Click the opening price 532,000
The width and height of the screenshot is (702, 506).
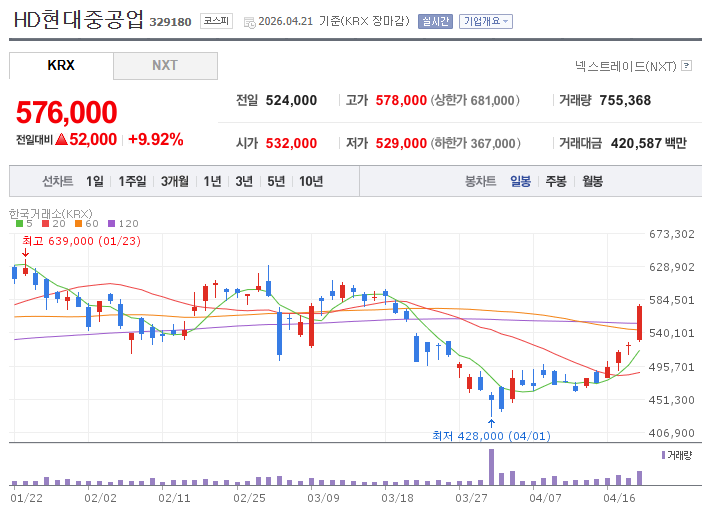click(291, 143)
